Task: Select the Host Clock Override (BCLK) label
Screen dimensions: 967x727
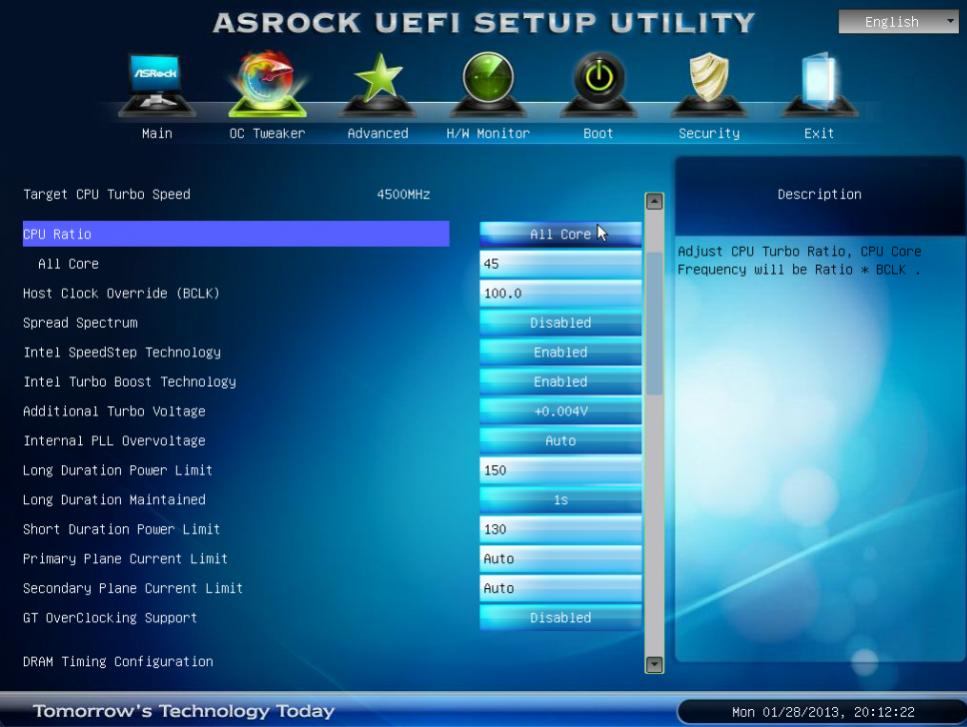Action: 121,294
